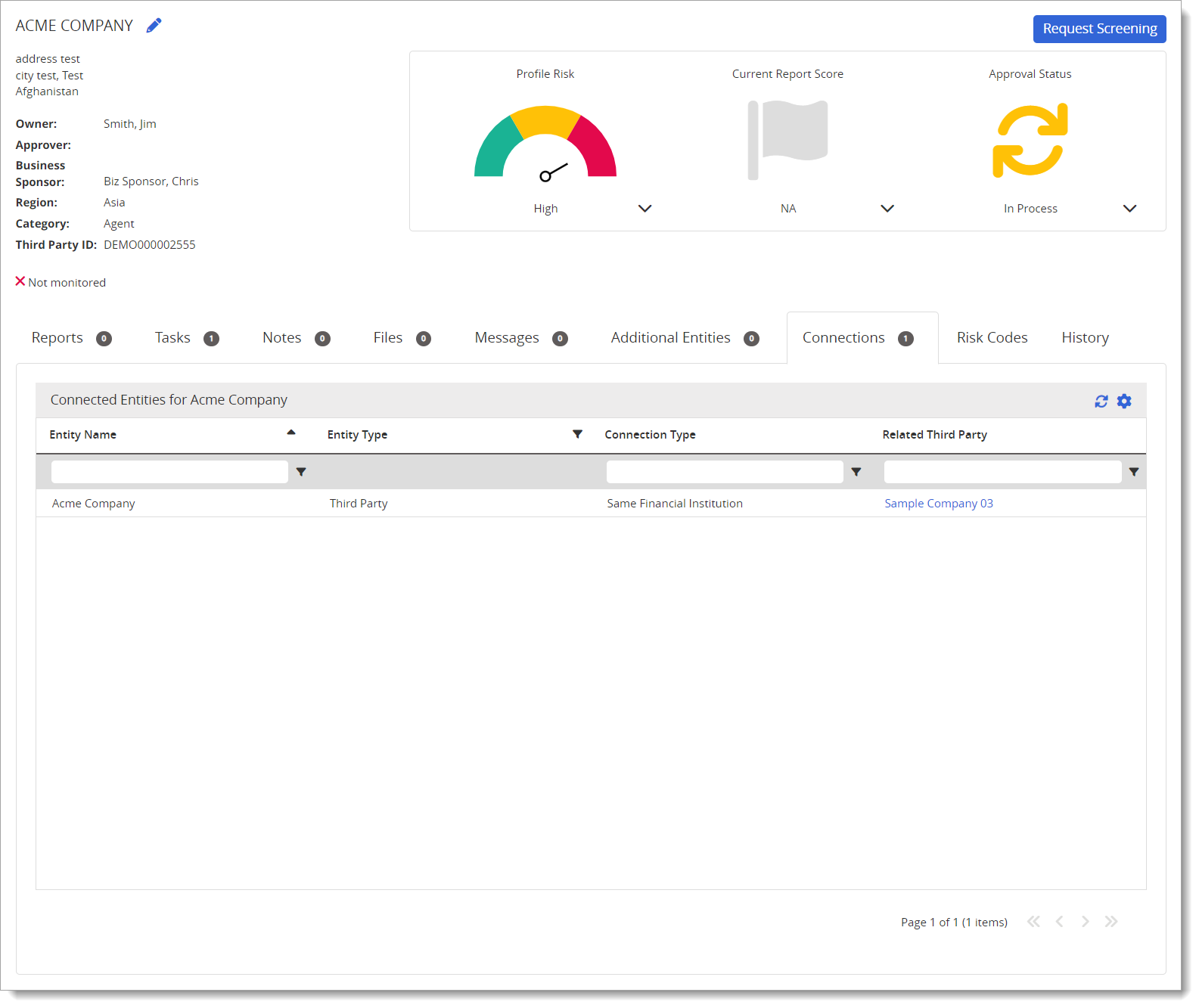
Task: Click the Related Third Party filter funnel icon
Action: point(1134,472)
